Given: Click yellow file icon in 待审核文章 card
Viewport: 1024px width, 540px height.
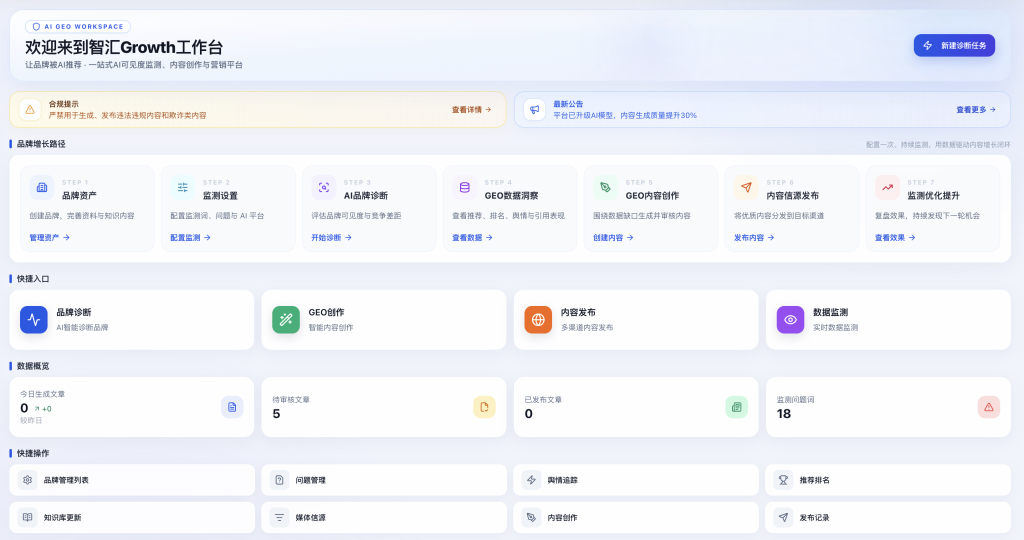Looking at the screenshot, I should [x=484, y=407].
